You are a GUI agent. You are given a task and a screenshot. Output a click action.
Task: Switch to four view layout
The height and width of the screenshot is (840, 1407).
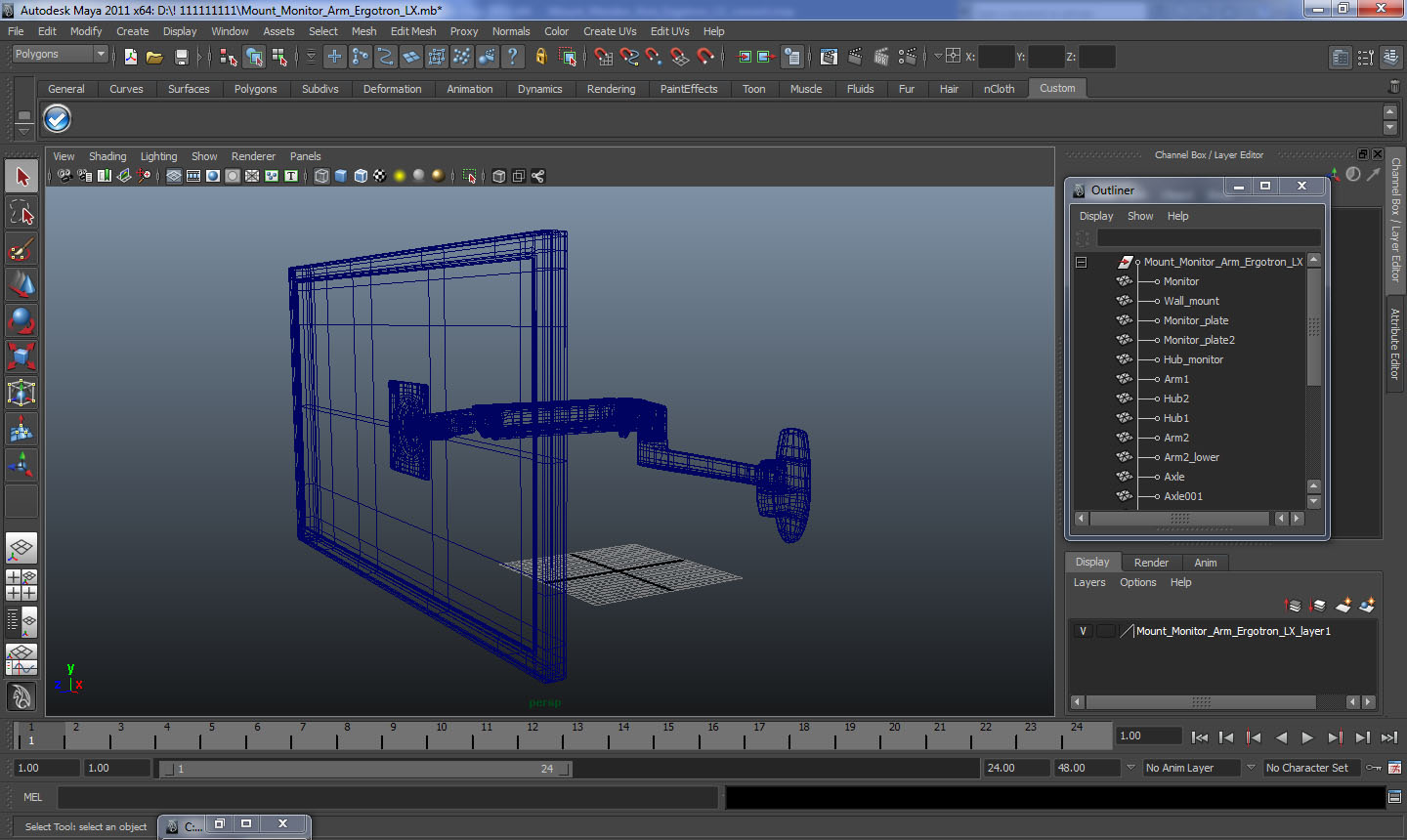click(21, 585)
